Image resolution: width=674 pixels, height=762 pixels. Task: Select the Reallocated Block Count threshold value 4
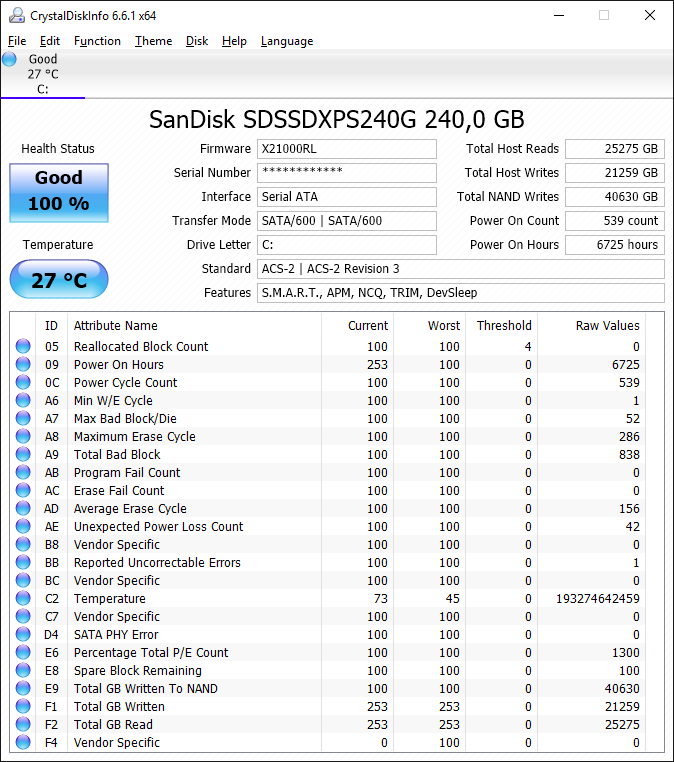528,347
